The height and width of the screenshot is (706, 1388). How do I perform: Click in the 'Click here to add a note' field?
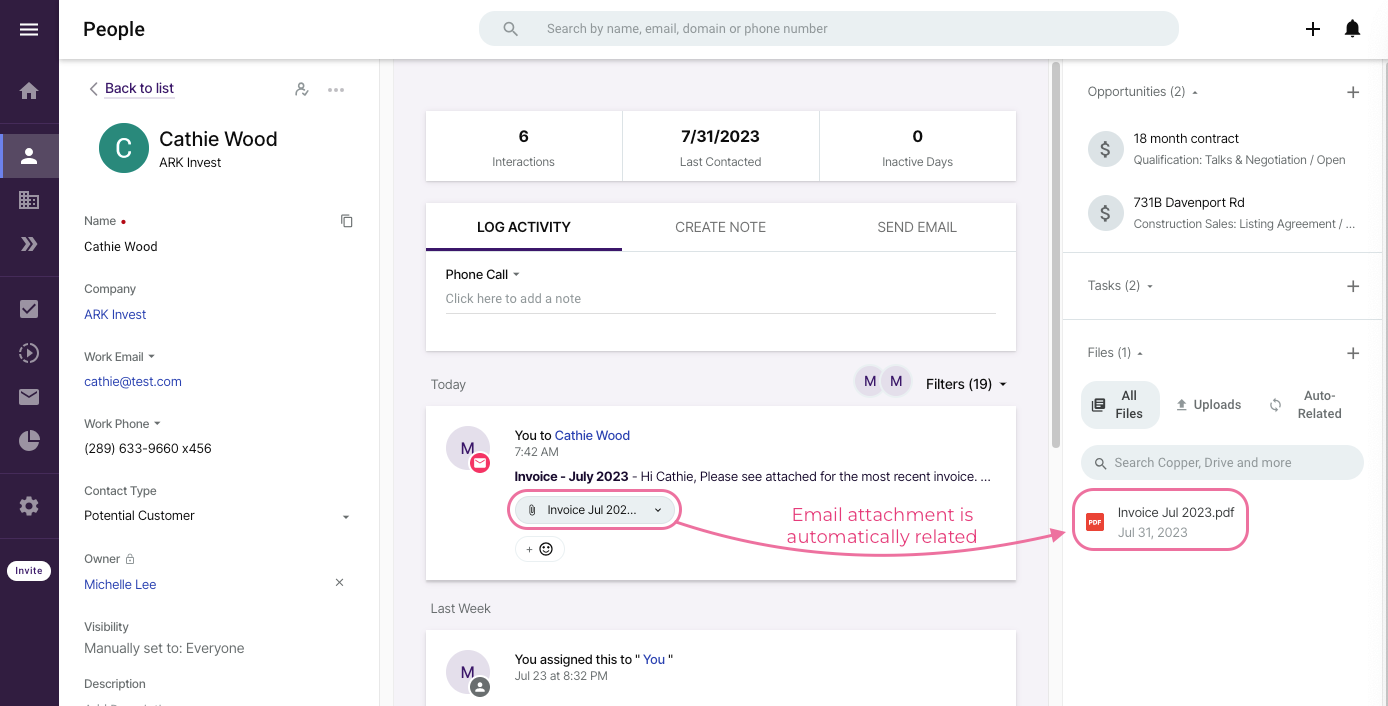point(720,299)
